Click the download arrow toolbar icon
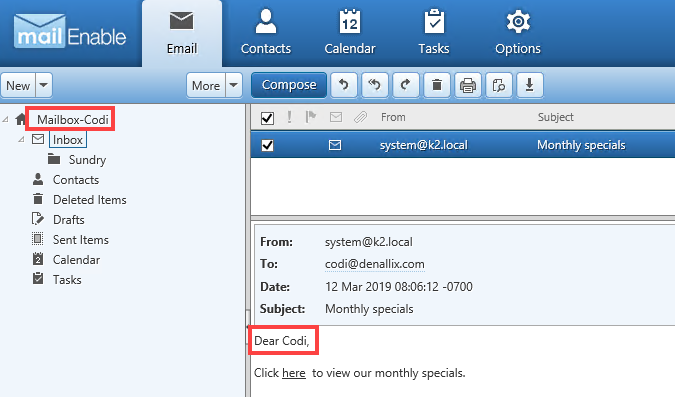Screen dimensions: 675x397 click(x=529, y=85)
